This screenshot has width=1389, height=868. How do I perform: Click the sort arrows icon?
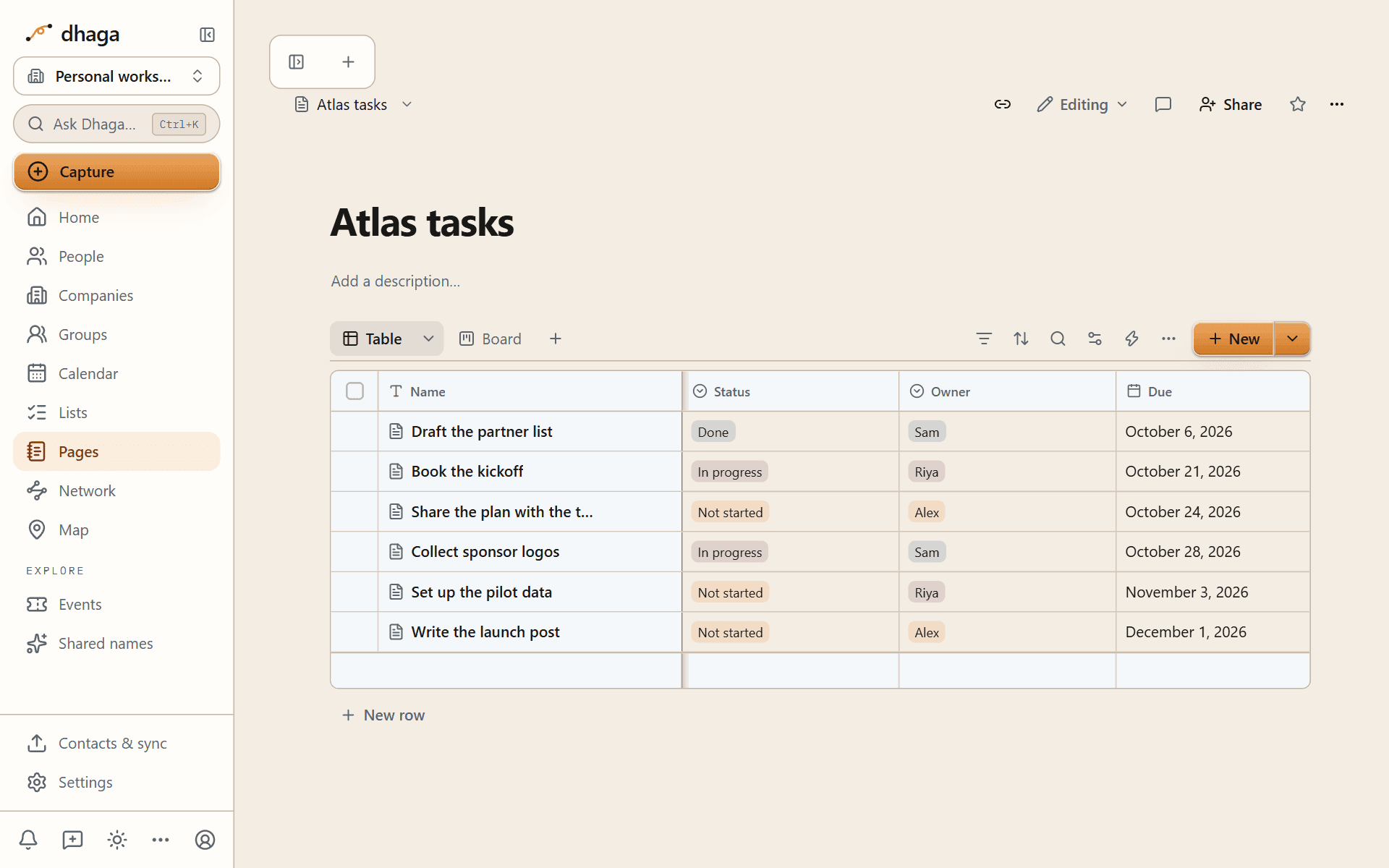(1021, 339)
